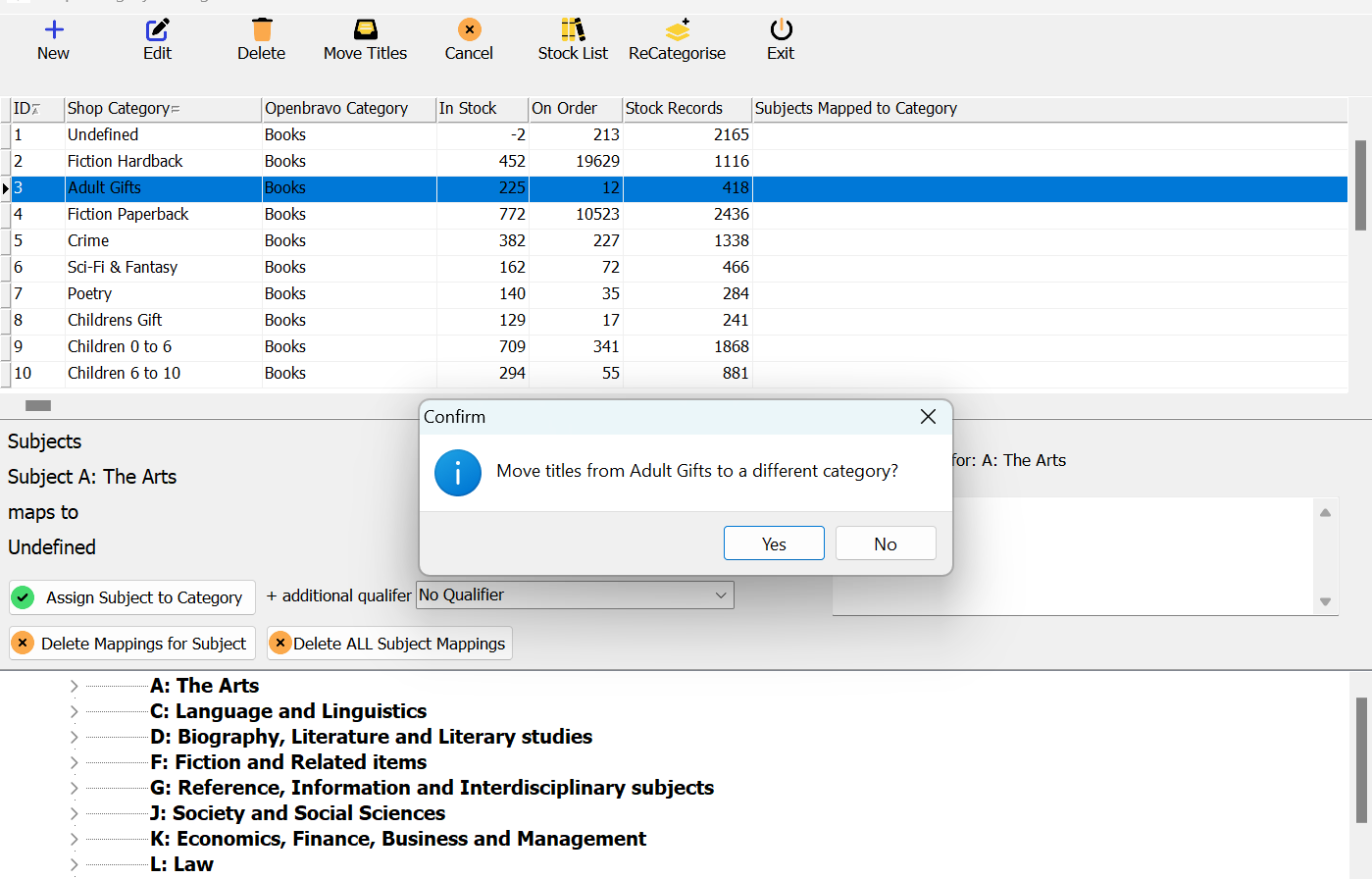Click Assign Subject to Category button label
Image resolution: width=1372 pixels, height=879 pixels.
[x=144, y=597]
